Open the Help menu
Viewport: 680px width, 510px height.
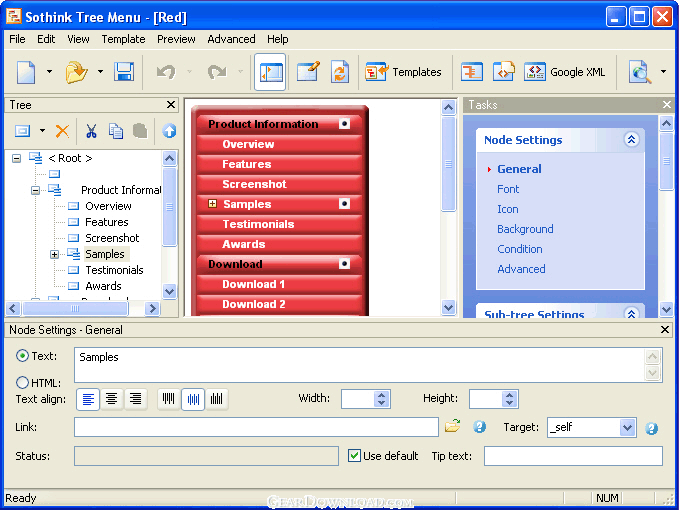[x=278, y=39]
